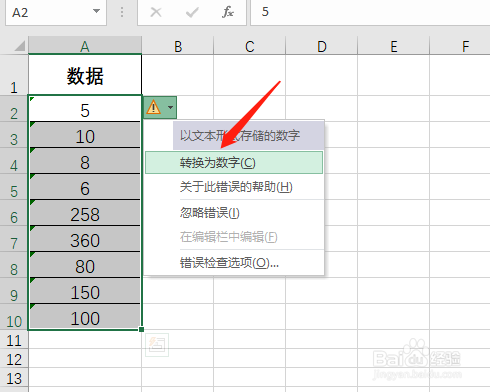Click the 以文本形式存储的数字 menu header
This screenshot has height=392, width=490.
[248, 135]
